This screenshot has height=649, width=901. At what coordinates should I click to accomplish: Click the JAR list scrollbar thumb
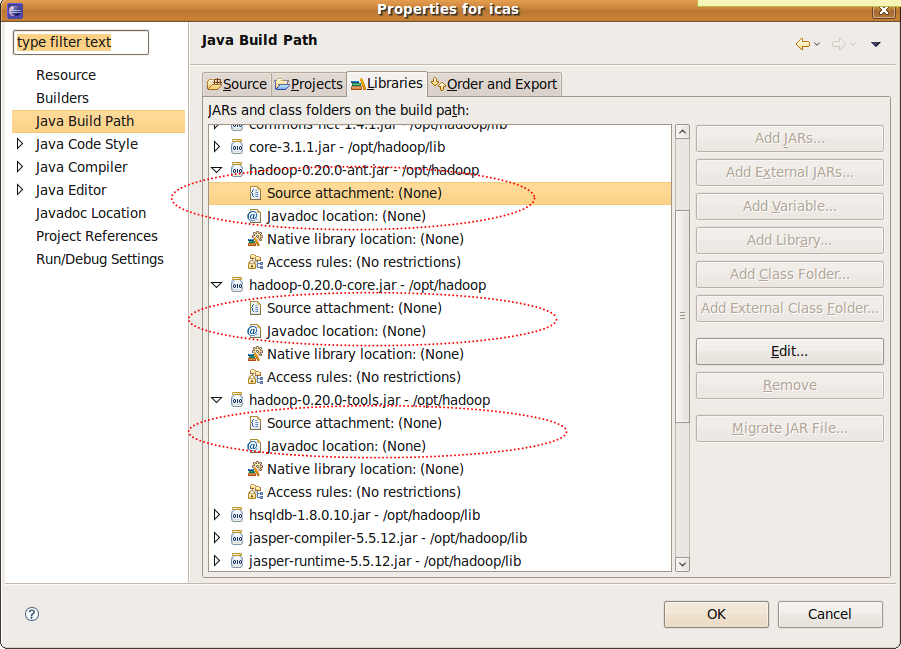[682, 316]
